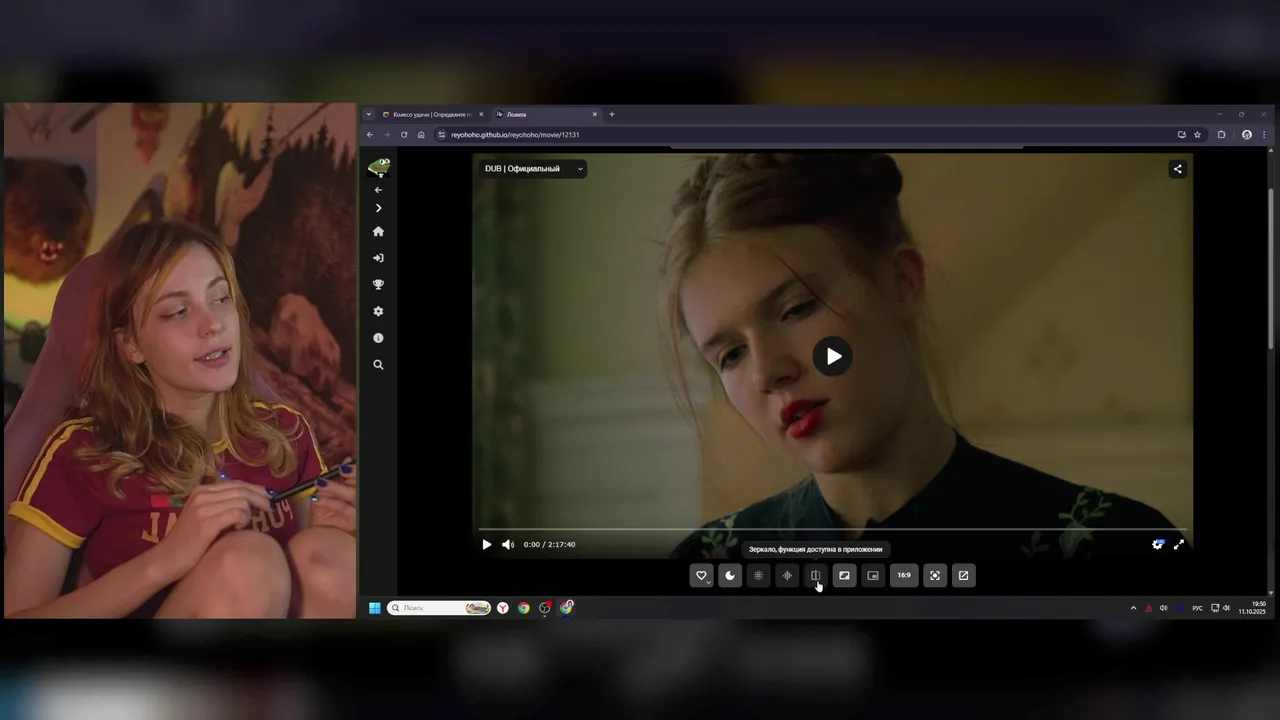This screenshot has width=1280, height=720.
Task: Click the mirror button below player
Action: pyautogui.click(x=816, y=575)
